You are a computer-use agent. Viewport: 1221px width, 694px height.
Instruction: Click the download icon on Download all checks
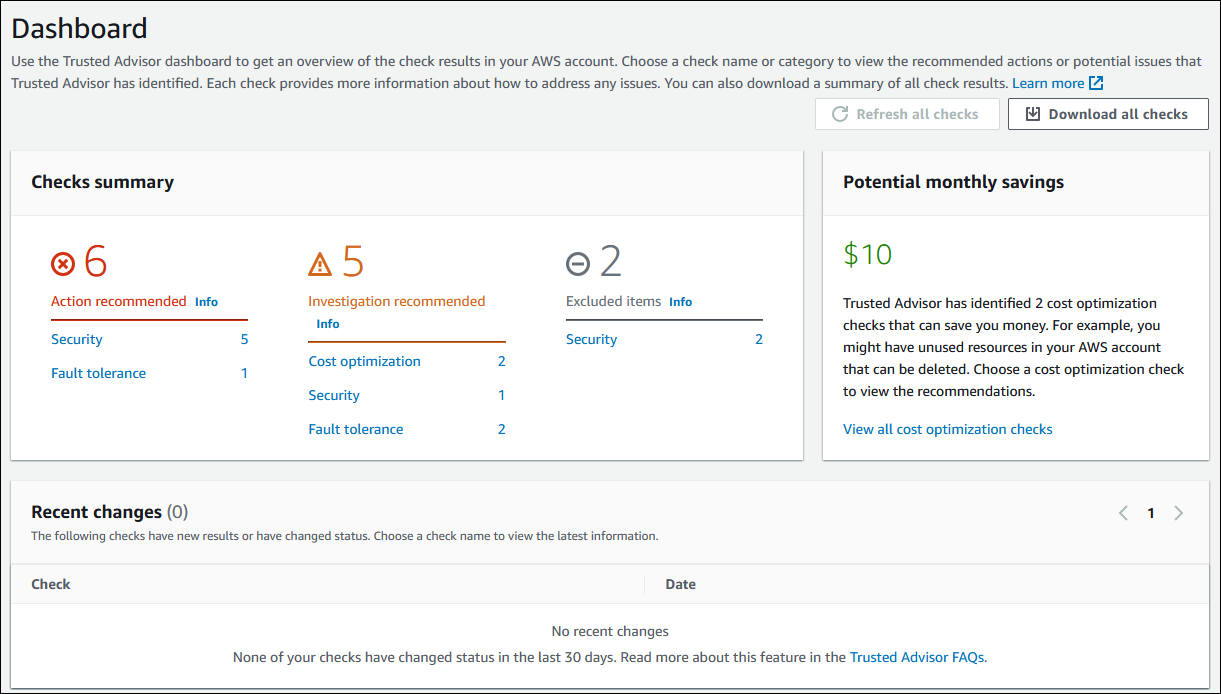click(x=1033, y=113)
